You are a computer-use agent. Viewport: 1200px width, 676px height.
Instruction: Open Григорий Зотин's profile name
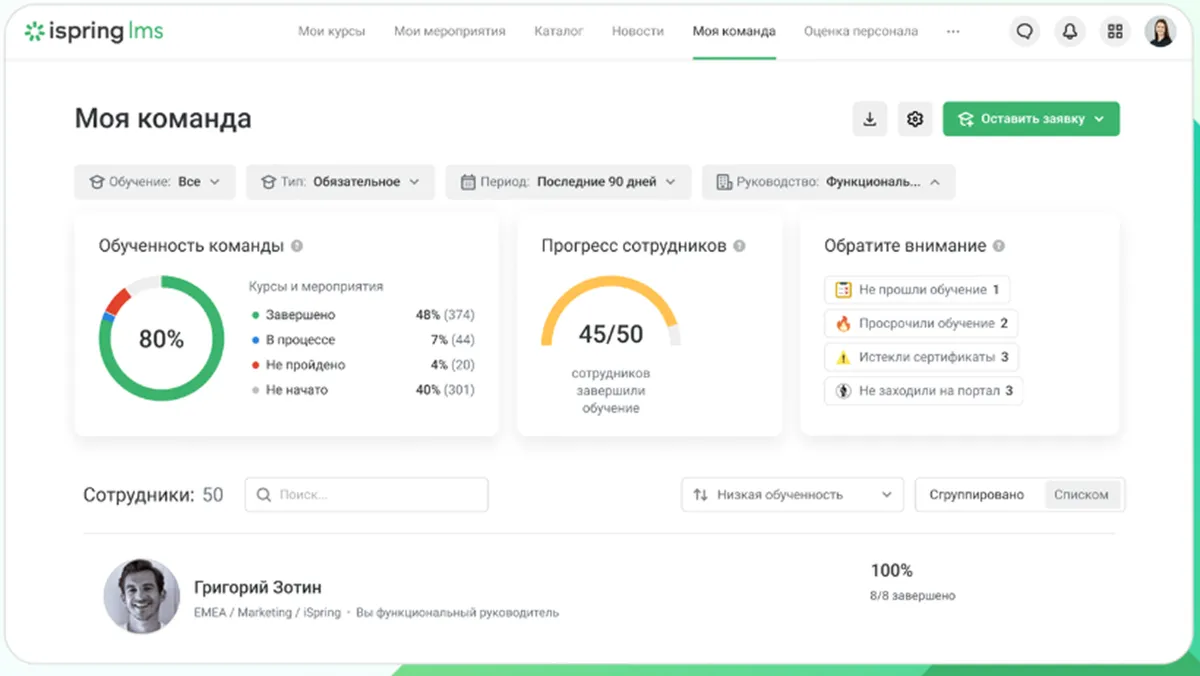[x=258, y=588]
